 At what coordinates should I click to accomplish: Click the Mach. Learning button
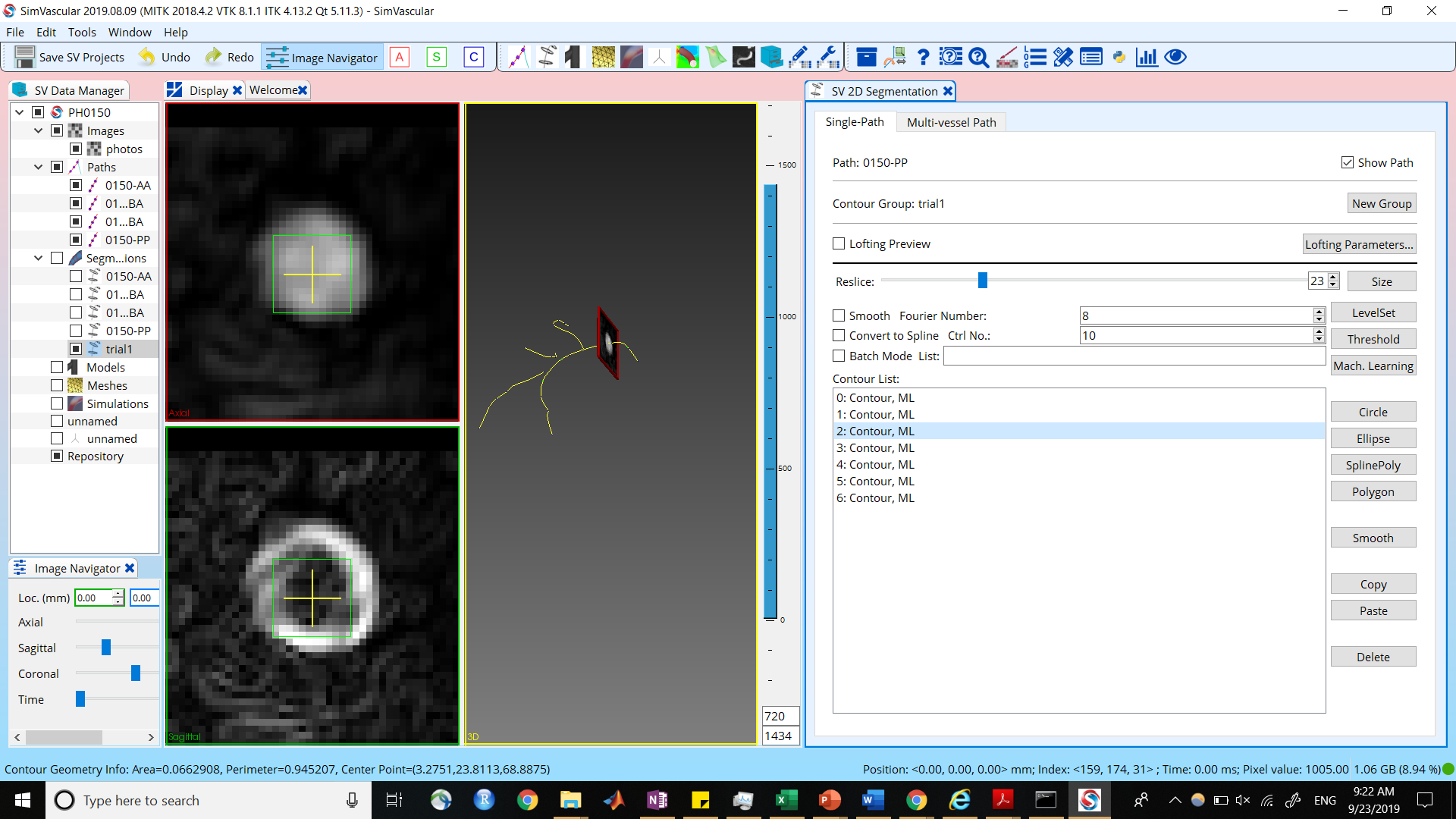click(x=1373, y=366)
